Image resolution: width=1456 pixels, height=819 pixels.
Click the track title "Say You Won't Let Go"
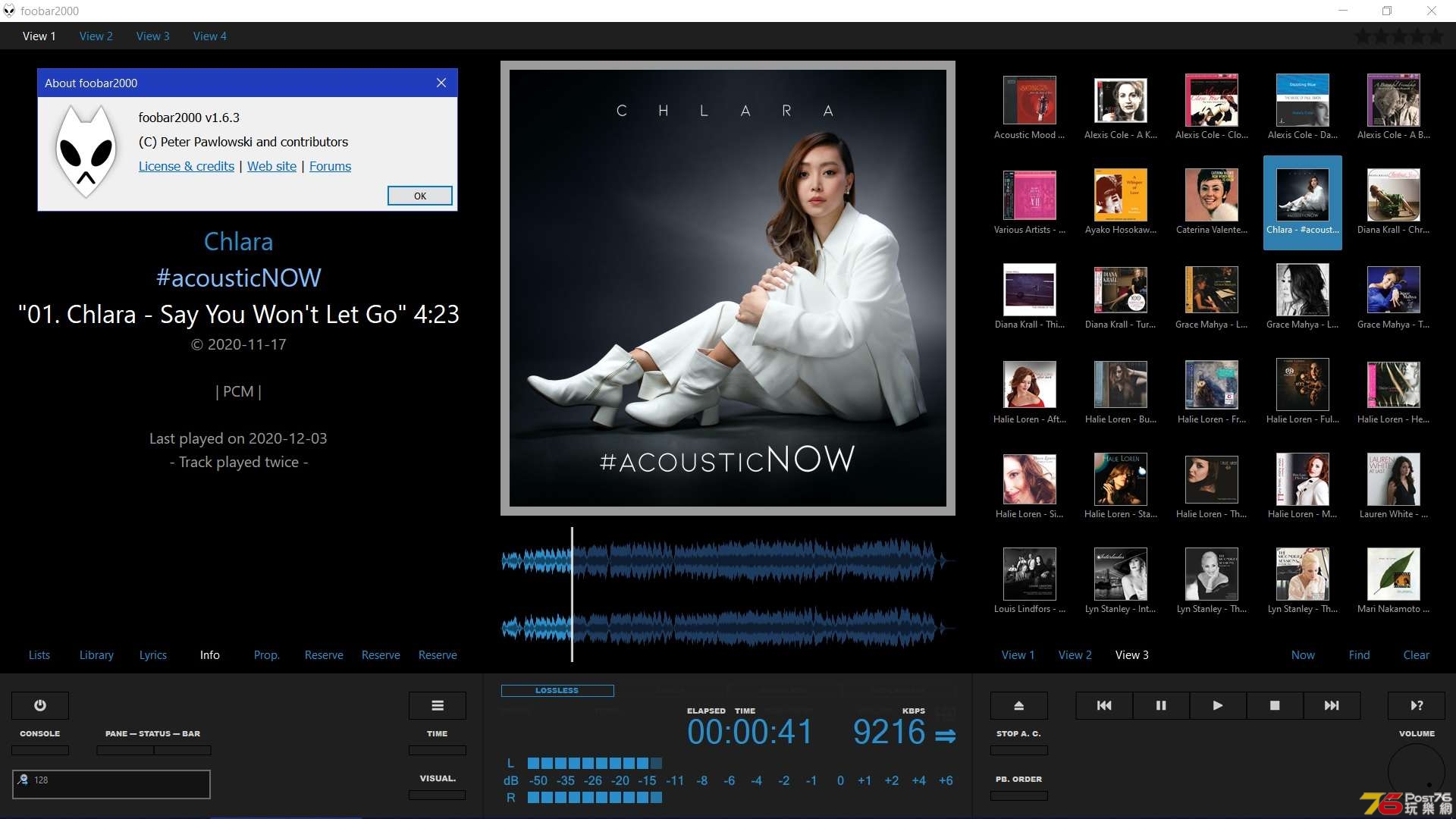pos(279,314)
